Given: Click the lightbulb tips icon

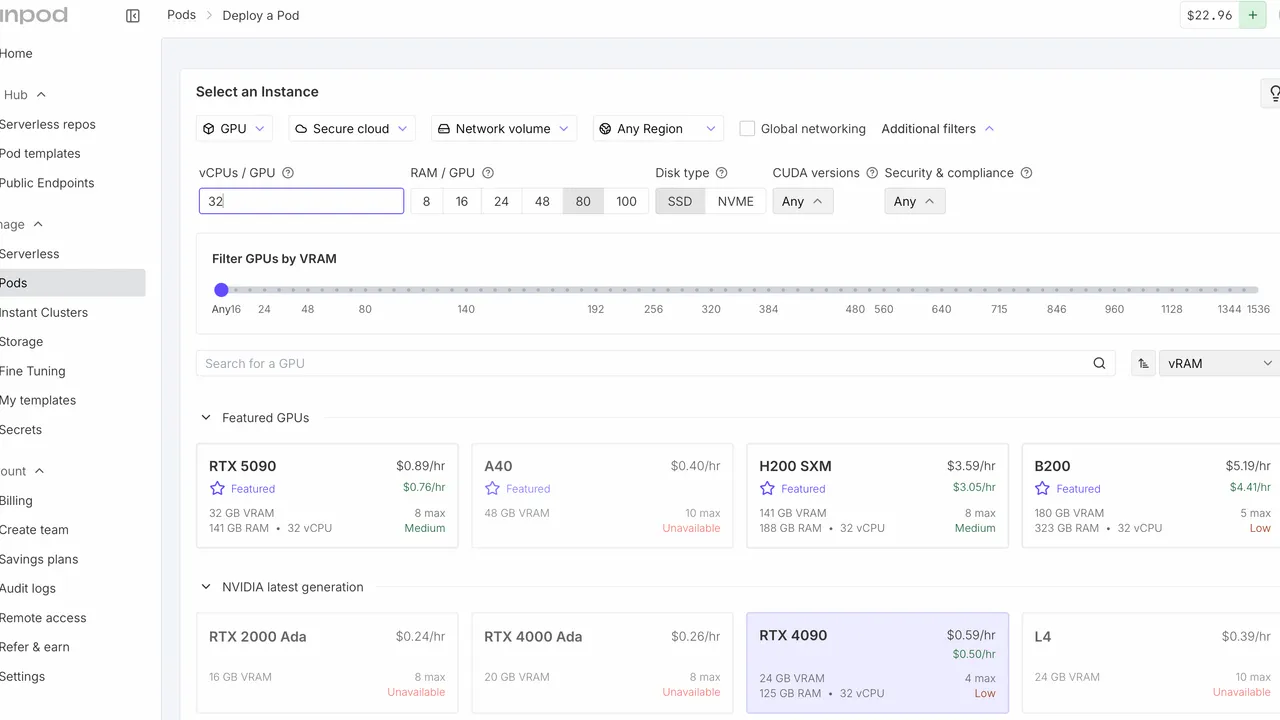Looking at the screenshot, I should point(1274,93).
